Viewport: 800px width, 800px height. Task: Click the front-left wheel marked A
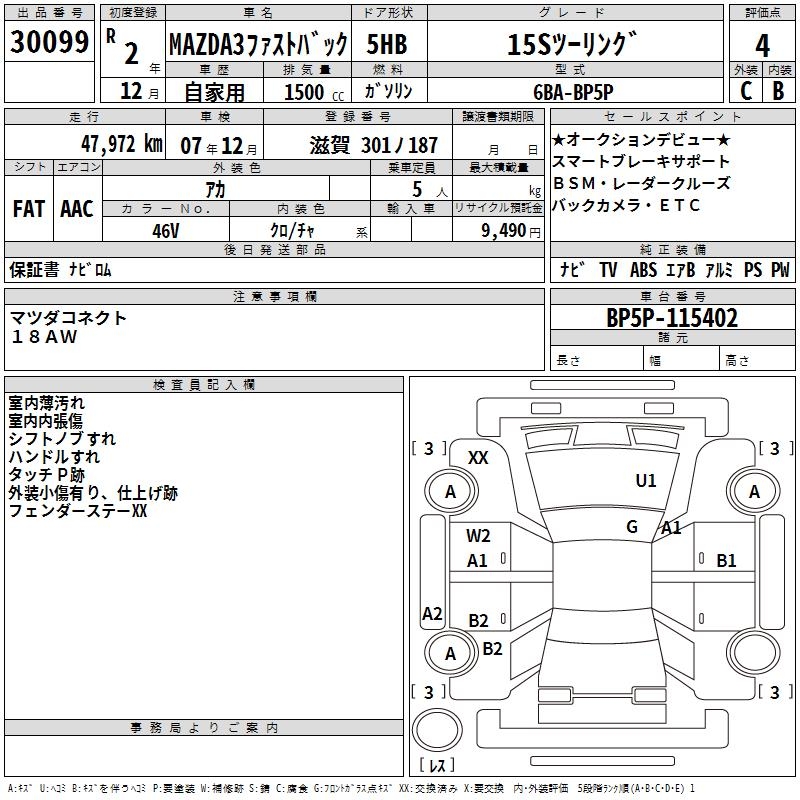click(x=451, y=491)
